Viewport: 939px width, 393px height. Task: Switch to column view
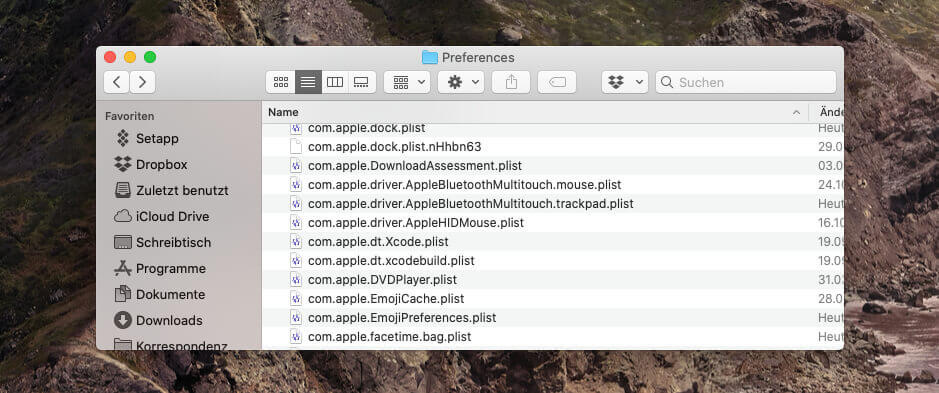335,82
